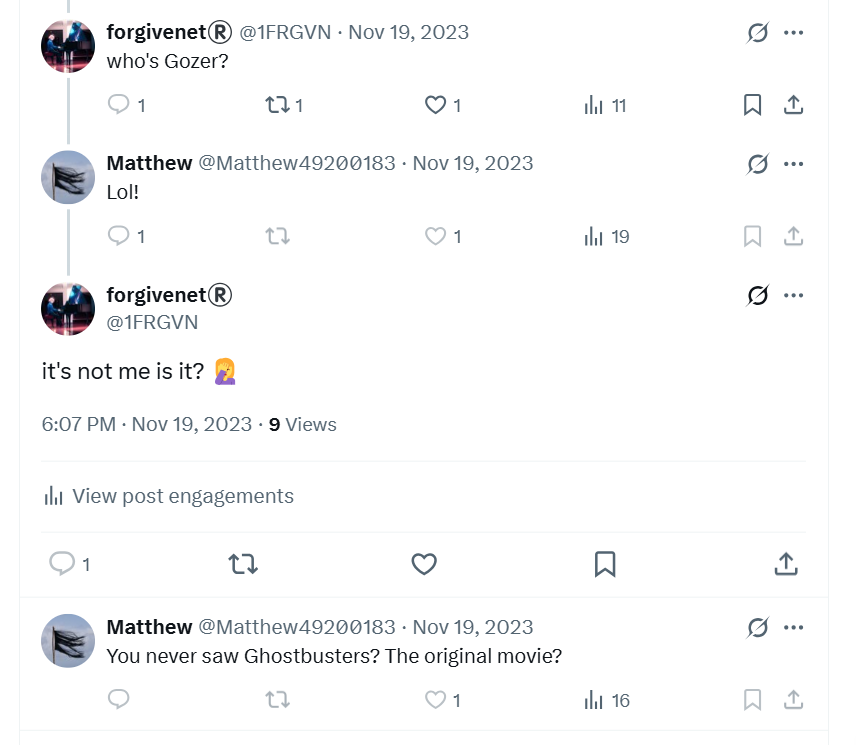Bookmark the main "it's not me" post
Image resolution: width=856 pixels, height=745 pixels.
(x=605, y=564)
